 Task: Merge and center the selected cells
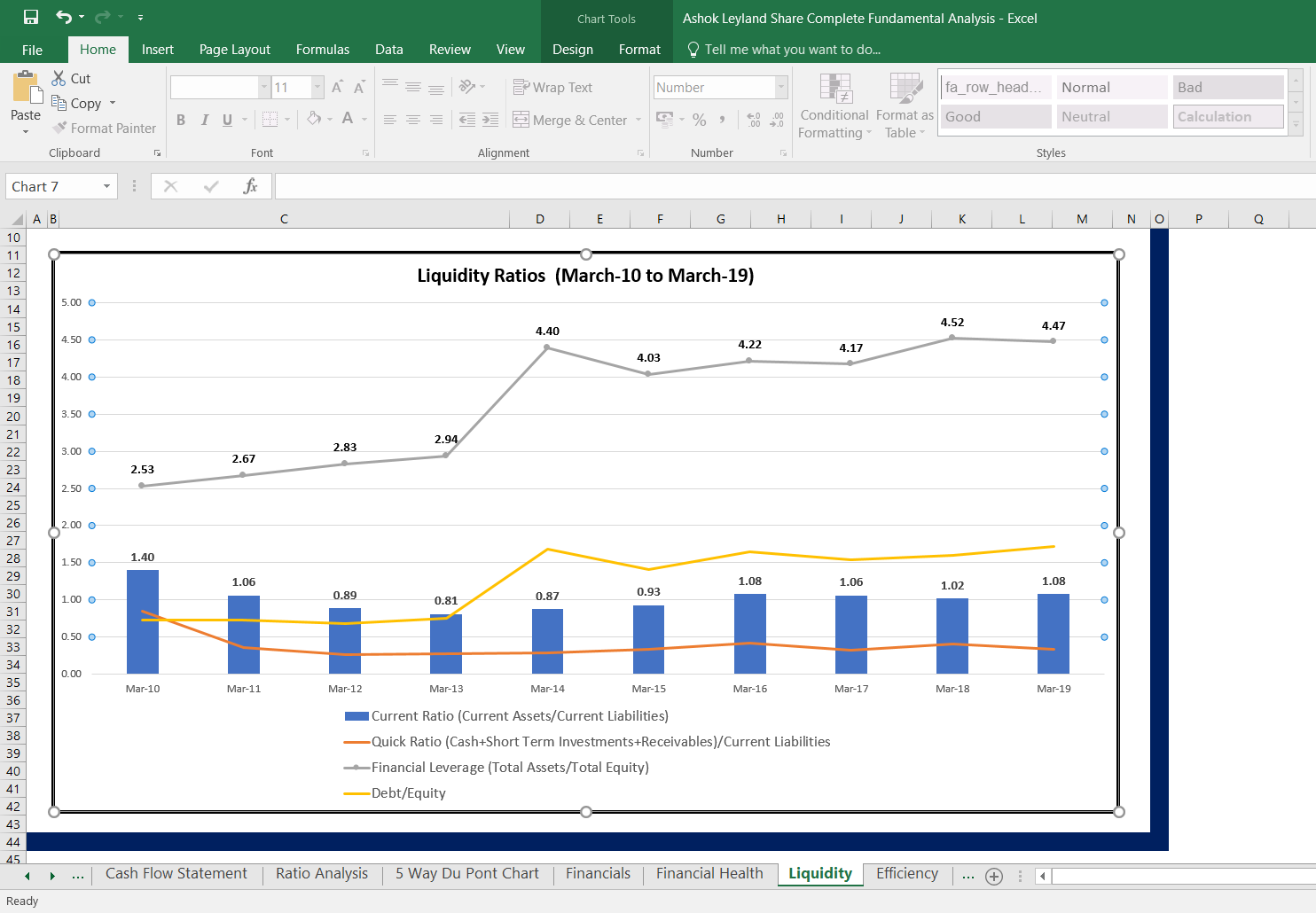point(571,120)
